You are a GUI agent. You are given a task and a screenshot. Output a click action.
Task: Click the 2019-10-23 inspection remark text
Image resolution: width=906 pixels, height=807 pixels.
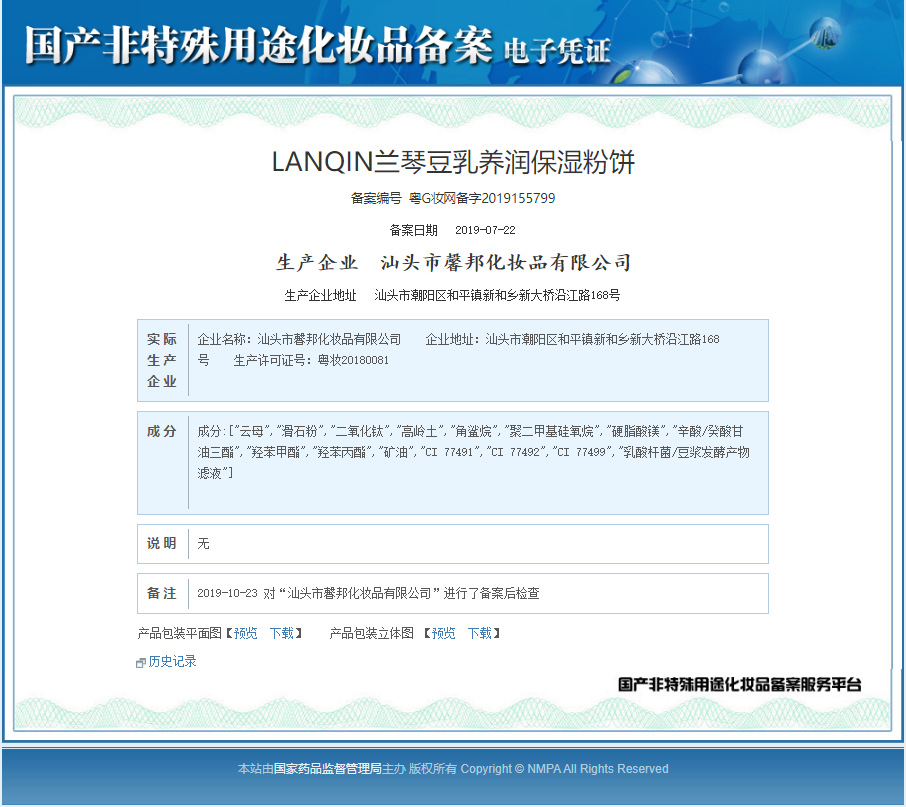point(368,593)
